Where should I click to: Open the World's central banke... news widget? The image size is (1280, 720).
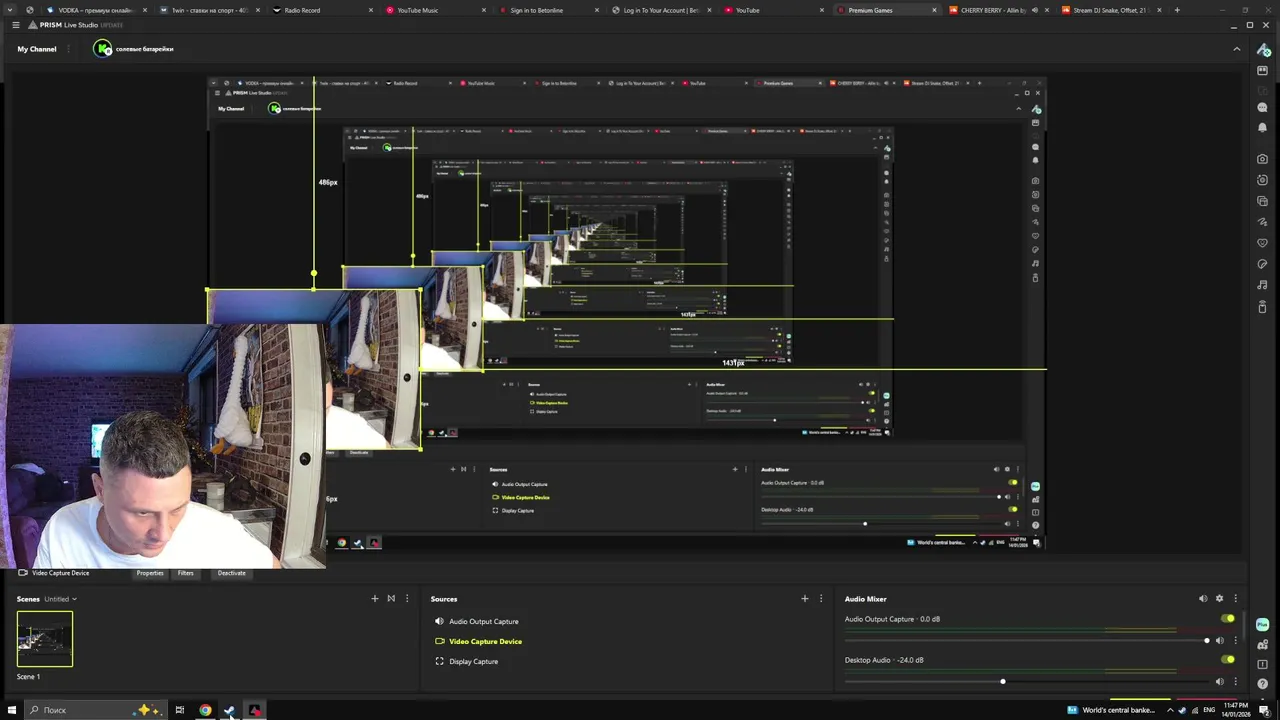tap(1110, 710)
